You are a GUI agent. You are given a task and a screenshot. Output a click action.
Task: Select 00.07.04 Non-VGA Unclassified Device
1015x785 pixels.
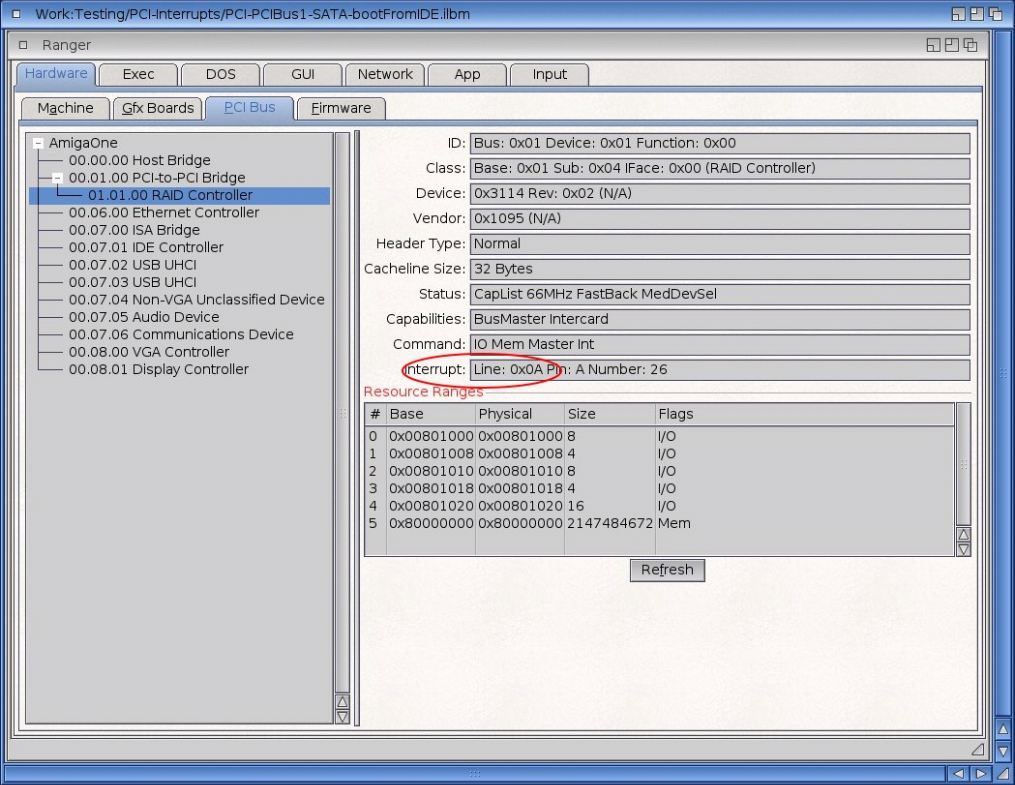tap(197, 300)
